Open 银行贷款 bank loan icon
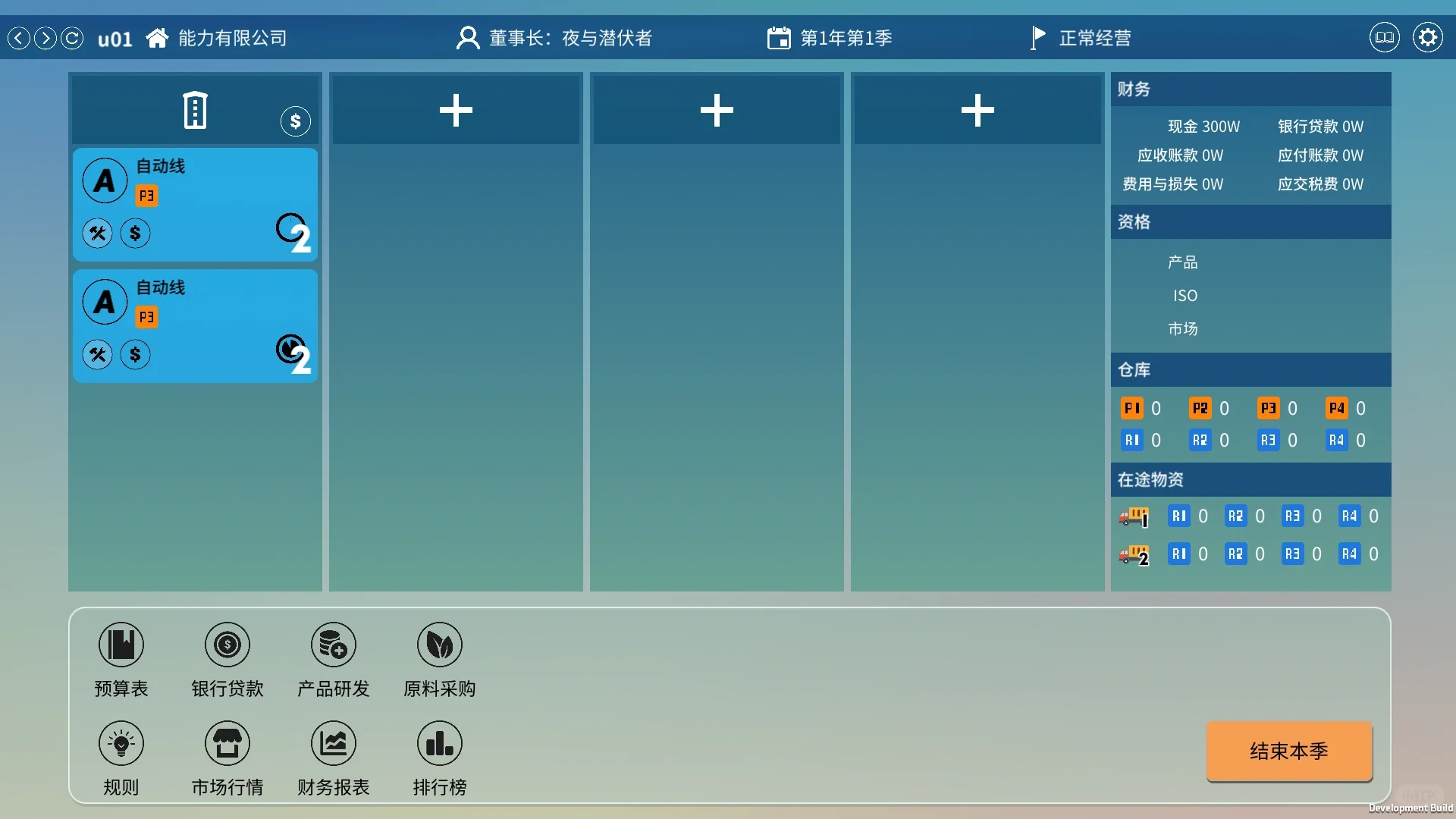 coord(227,645)
